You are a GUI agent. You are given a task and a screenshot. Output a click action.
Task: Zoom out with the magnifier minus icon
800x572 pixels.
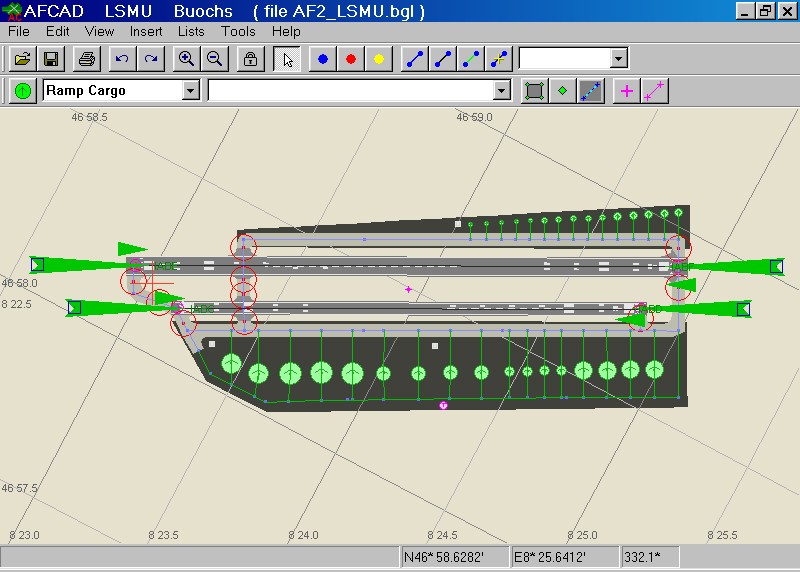214,59
